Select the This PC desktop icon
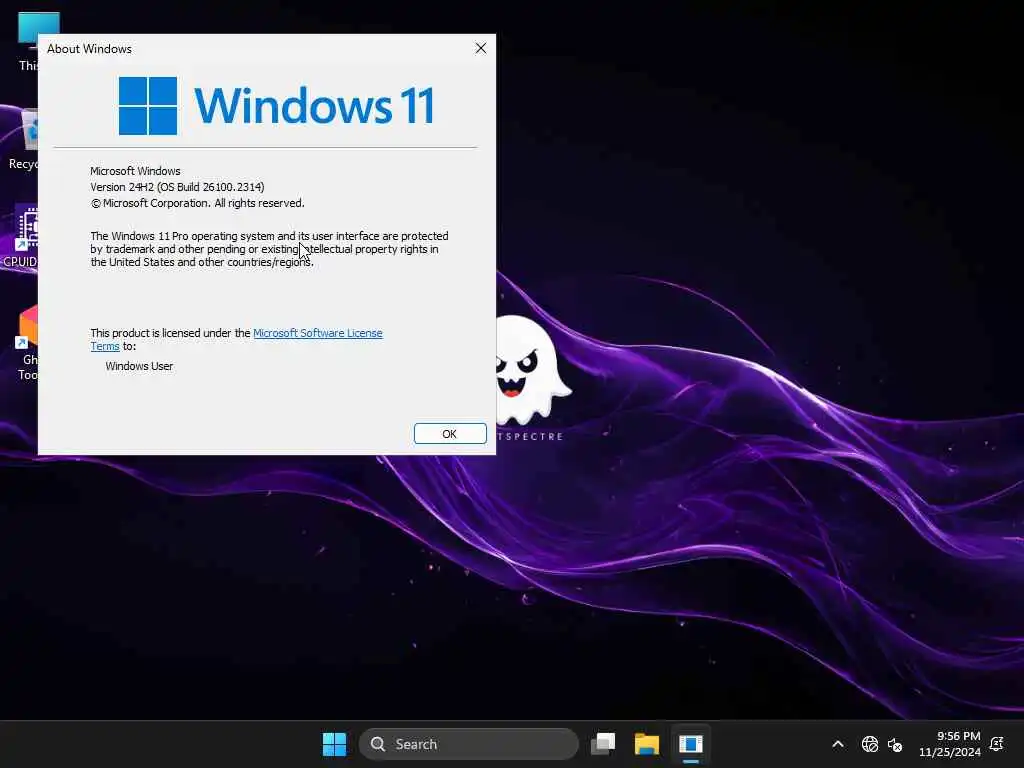This screenshot has width=1024, height=768. tap(29, 40)
